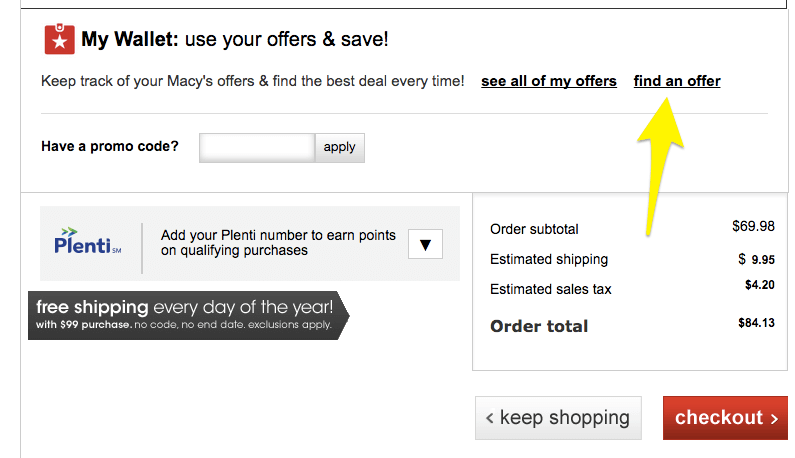Viewport: 795px width, 458px height.
Task: Focus the promo code text field
Action: coord(257,148)
